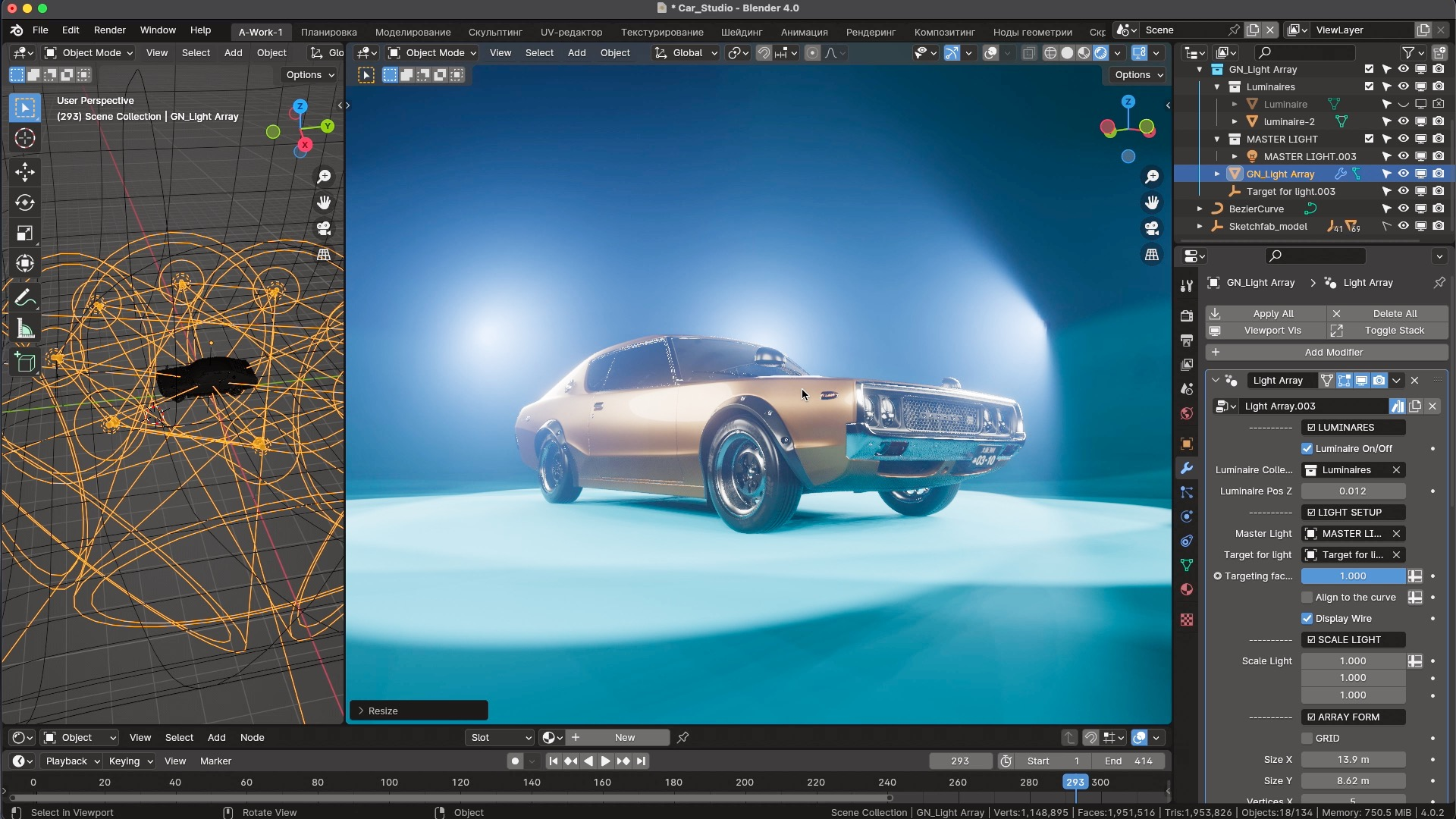
Task: Open the Global transform orientation dropdown
Action: 686,53
